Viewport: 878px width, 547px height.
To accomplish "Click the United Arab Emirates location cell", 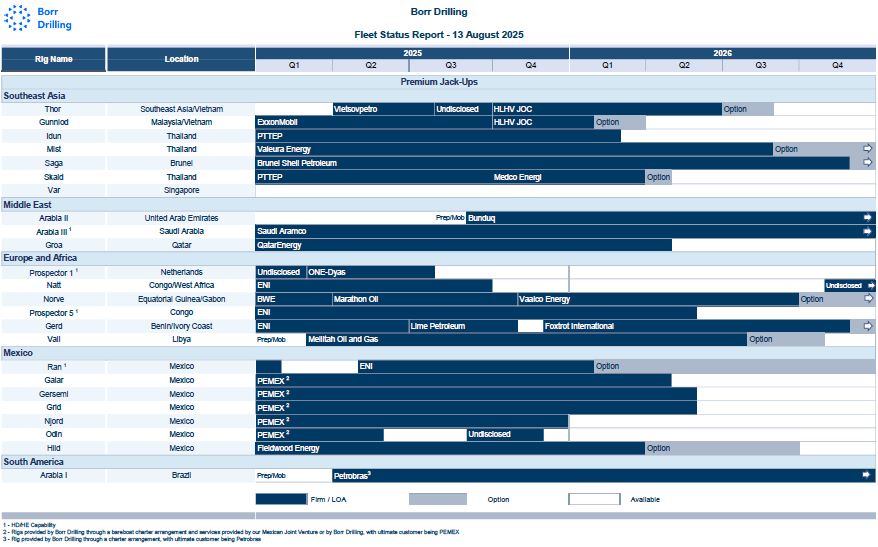I will (181, 218).
